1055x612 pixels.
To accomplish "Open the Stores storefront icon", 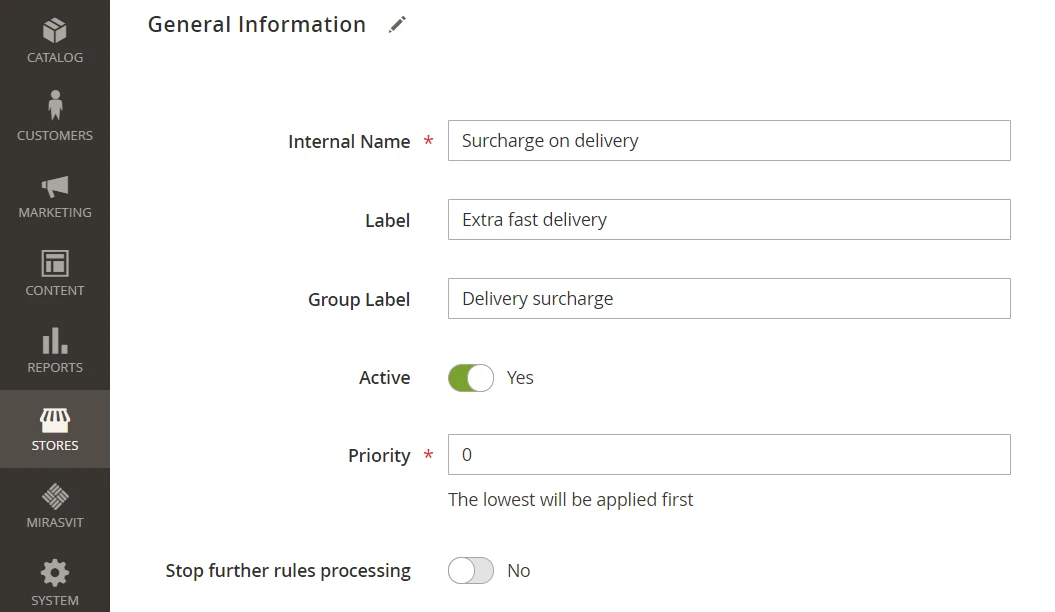I will pyautogui.click(x=55, y=419).
